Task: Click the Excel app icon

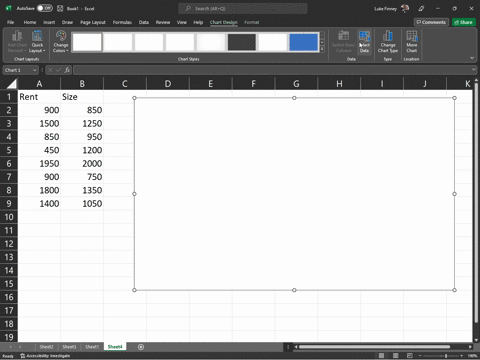Action: [x=9, y=8]
